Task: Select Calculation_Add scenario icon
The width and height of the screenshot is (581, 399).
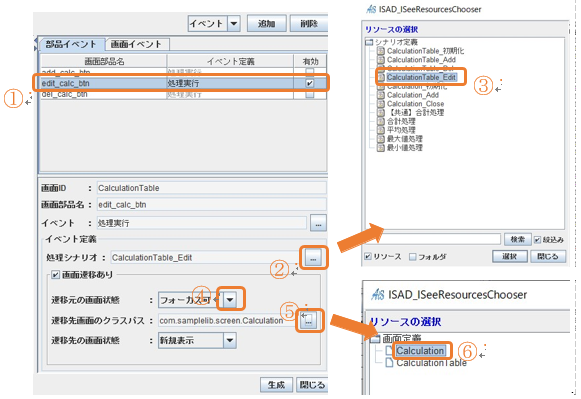Action: point(381,95)
